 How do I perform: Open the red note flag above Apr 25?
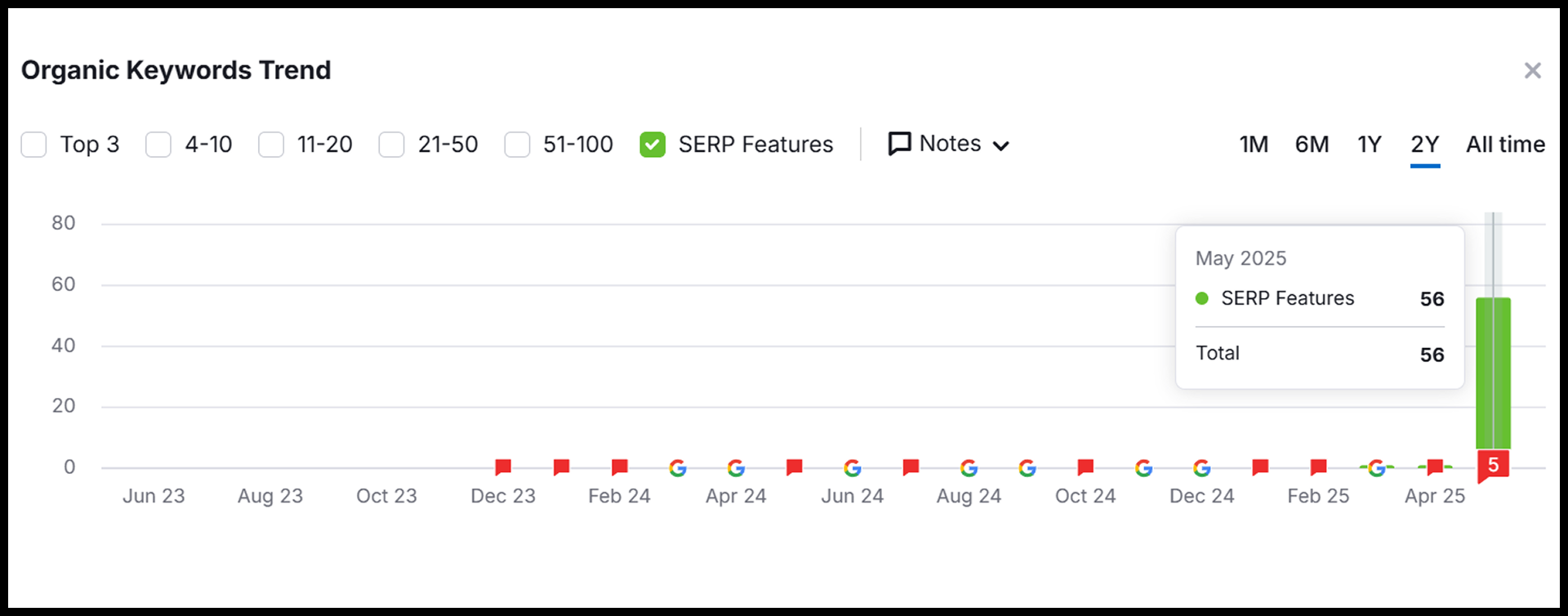[1435, 467]
